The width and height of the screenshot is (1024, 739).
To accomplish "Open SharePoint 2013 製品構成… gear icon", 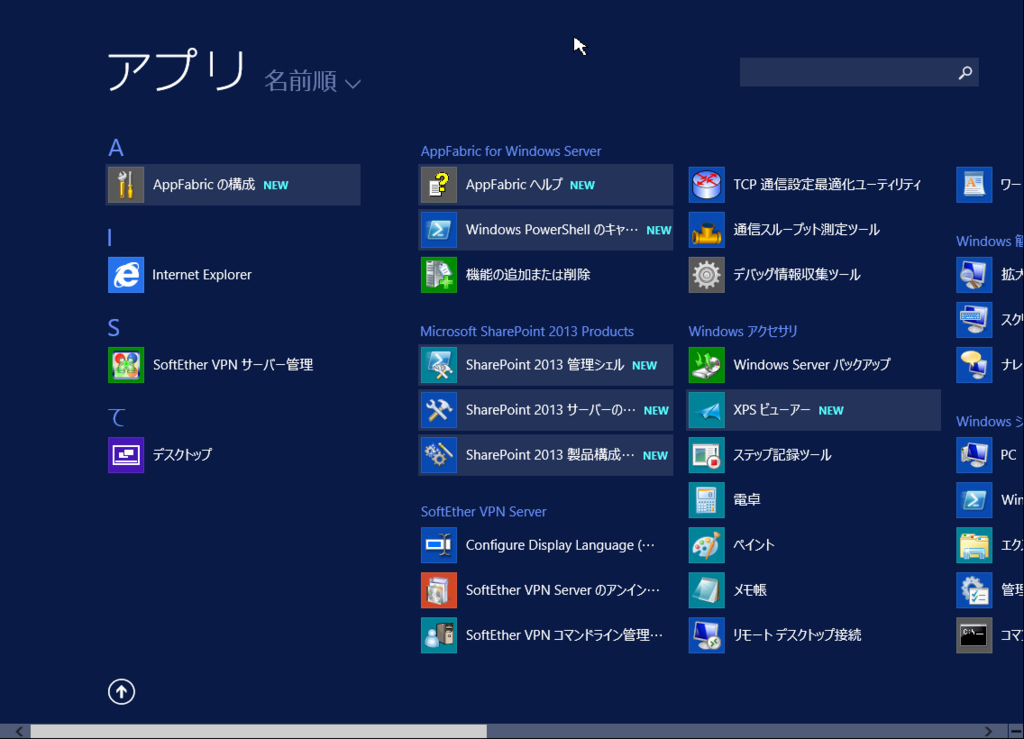I will tap(439, 455).
